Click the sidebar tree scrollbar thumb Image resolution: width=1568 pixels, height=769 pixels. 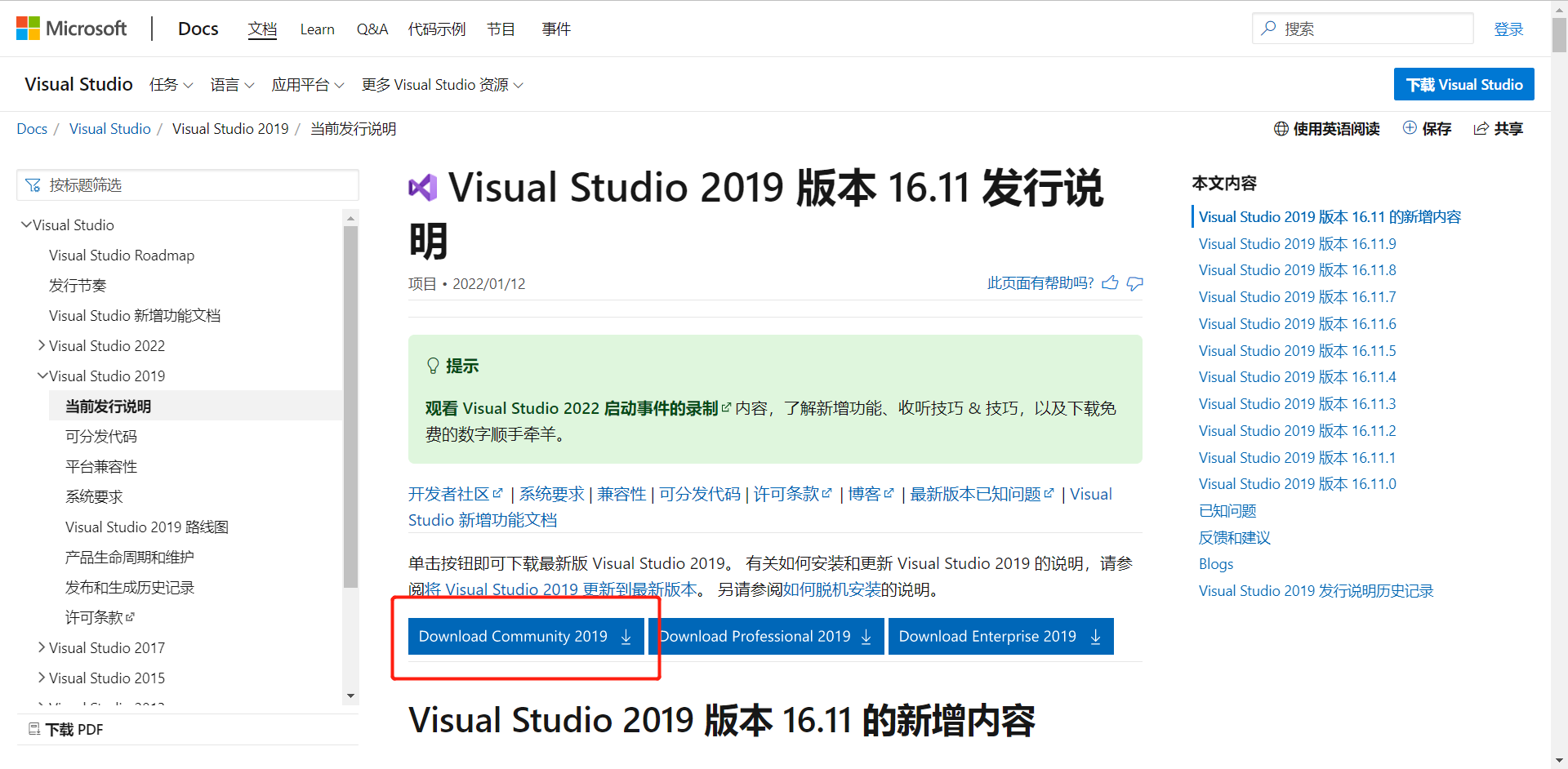coord(351,407)
